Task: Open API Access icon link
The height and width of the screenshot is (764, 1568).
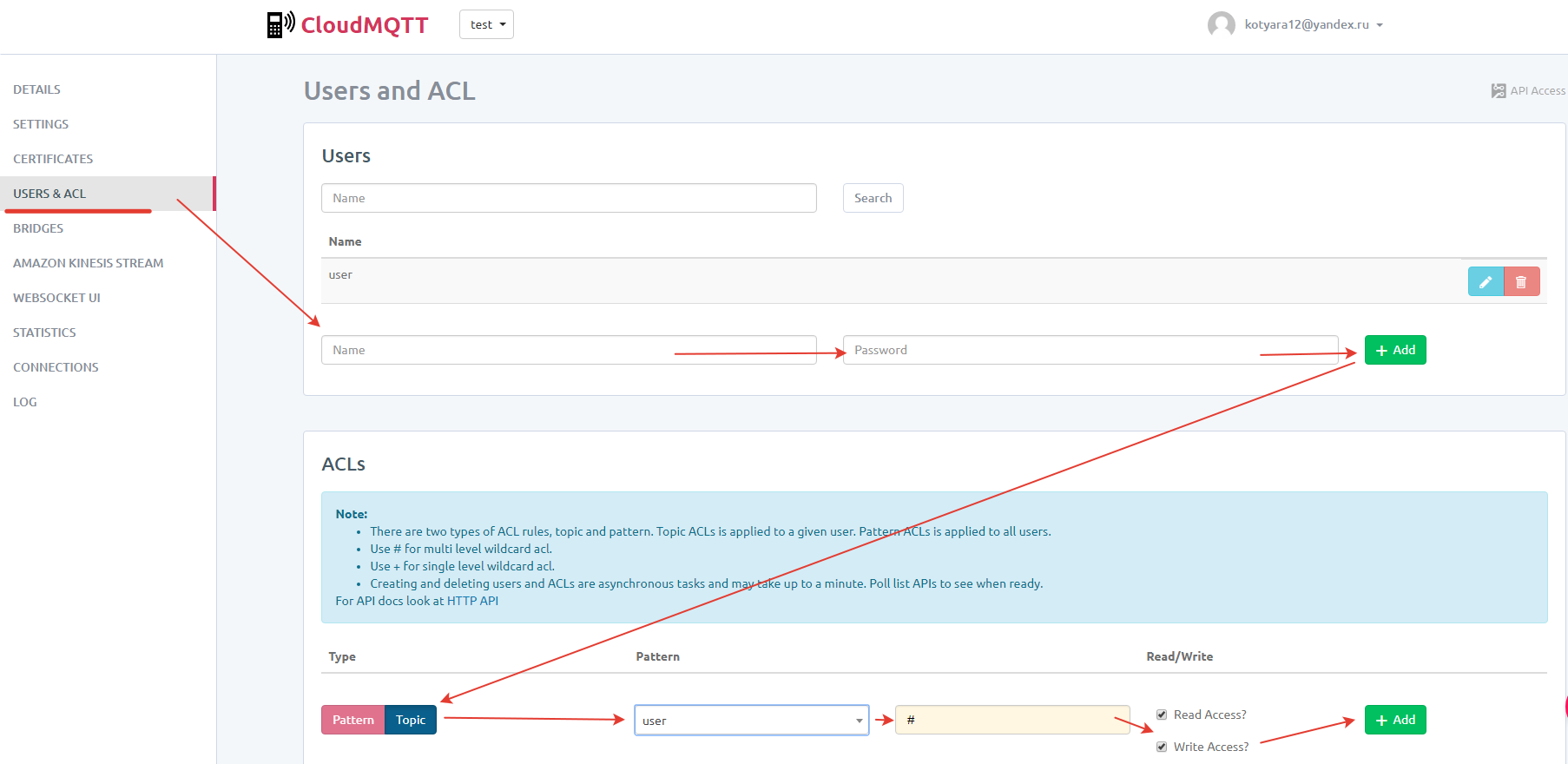Action: click(1499, 91)
